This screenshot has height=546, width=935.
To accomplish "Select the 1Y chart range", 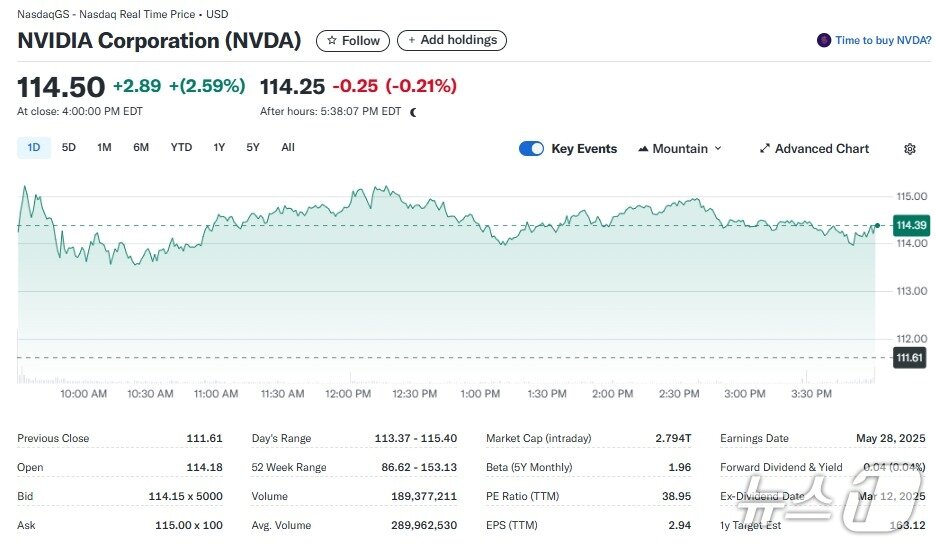I will point(219,148).
